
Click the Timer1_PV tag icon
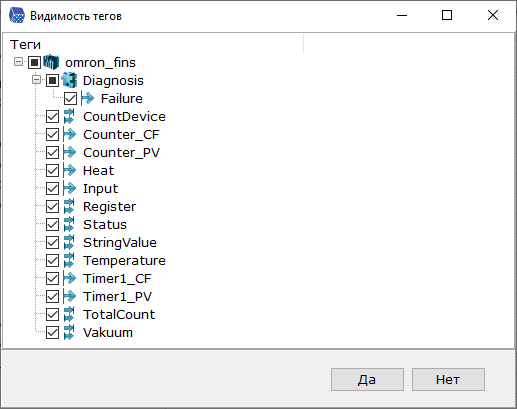click(x=69, y=296)
